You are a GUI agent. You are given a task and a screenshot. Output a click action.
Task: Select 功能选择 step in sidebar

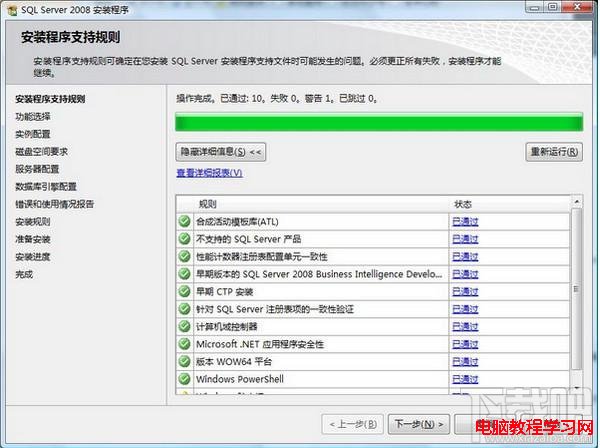33,117
